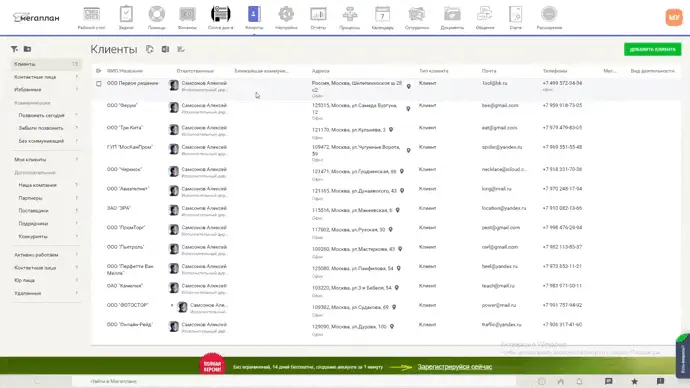Click map pin for ГУП МосКанПром address

pos(408,150)
